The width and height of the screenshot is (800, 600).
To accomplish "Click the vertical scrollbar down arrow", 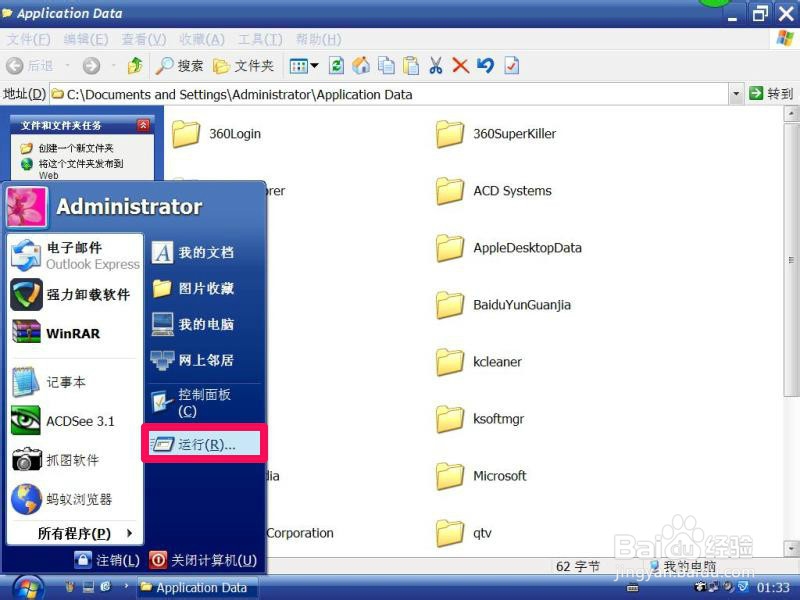I will point(791,549).
